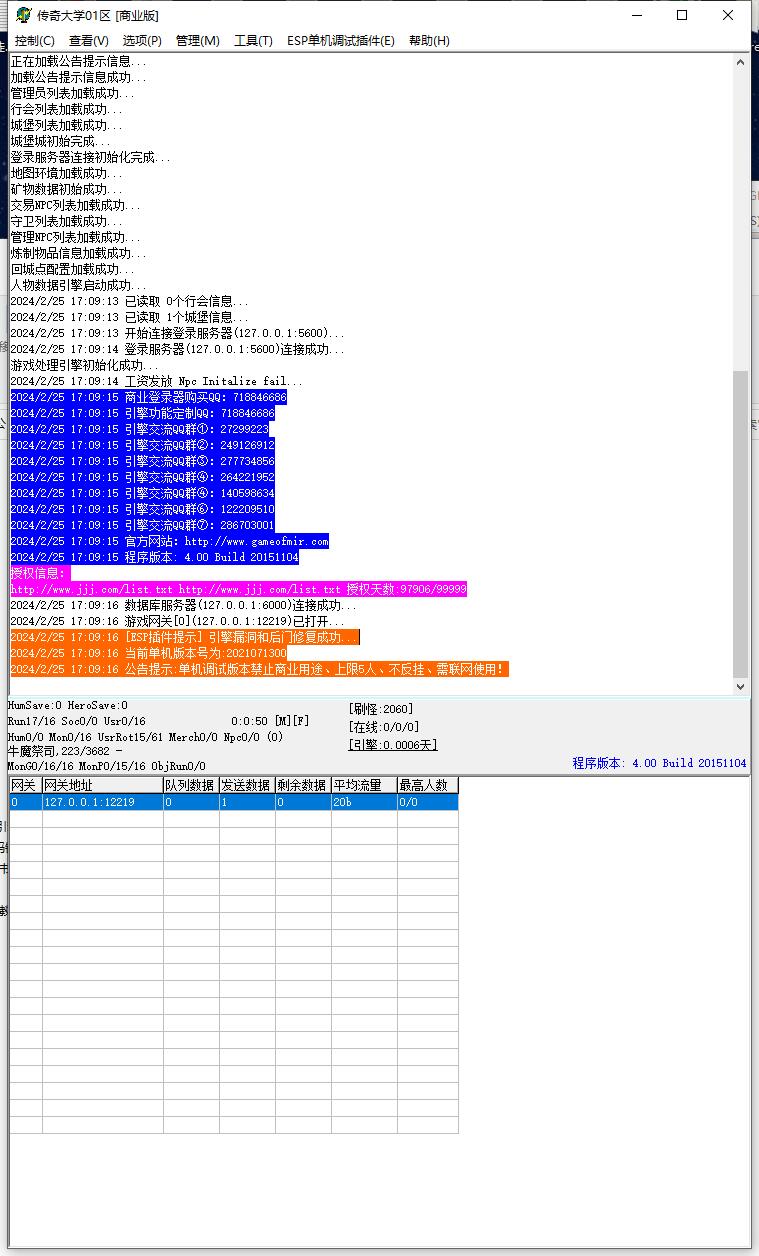Click the 平均流量 column header

[x=364, y=786]
